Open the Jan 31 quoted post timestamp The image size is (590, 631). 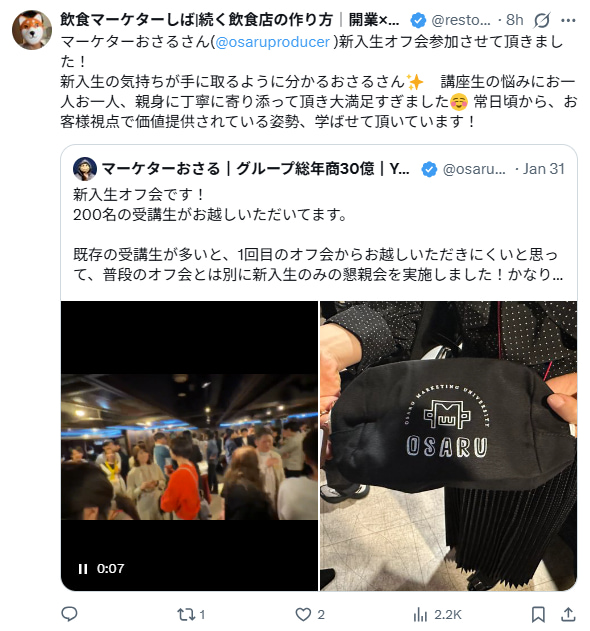click(544, 169)
